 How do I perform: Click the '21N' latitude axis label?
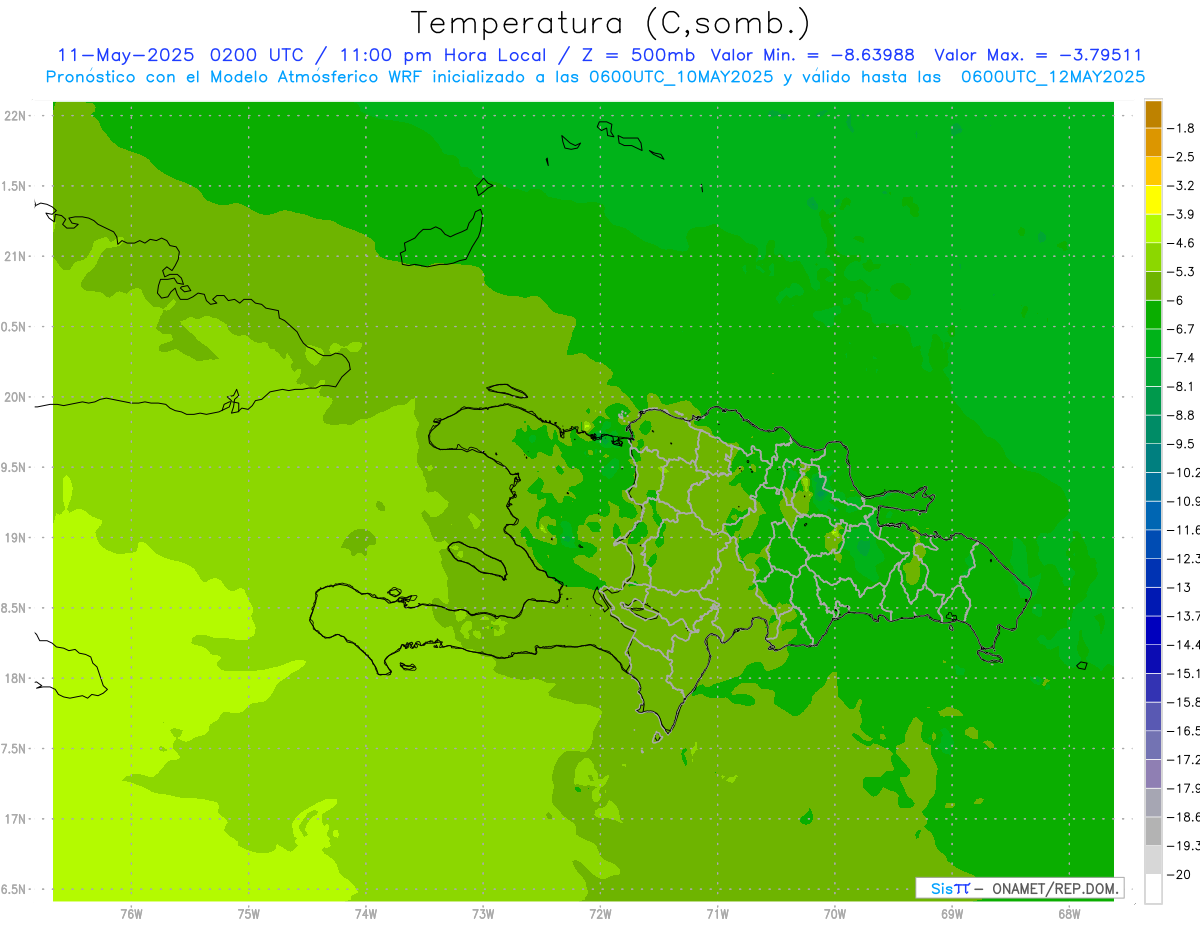click(x=16, y=257)
